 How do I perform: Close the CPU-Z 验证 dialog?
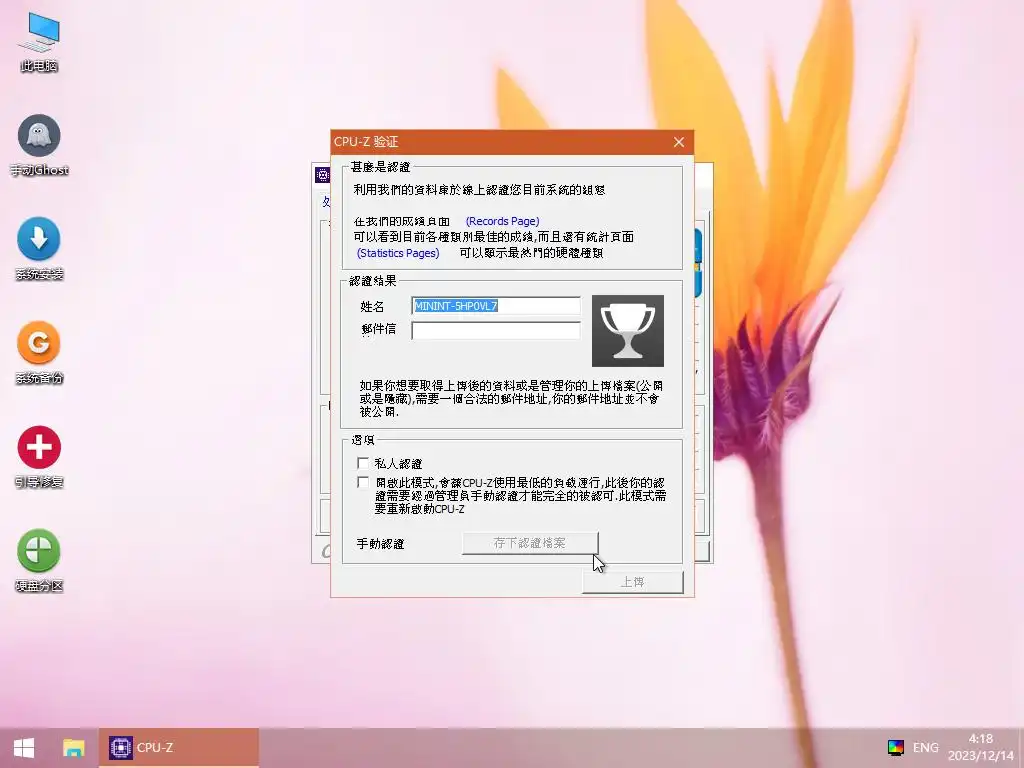point(679,142)
